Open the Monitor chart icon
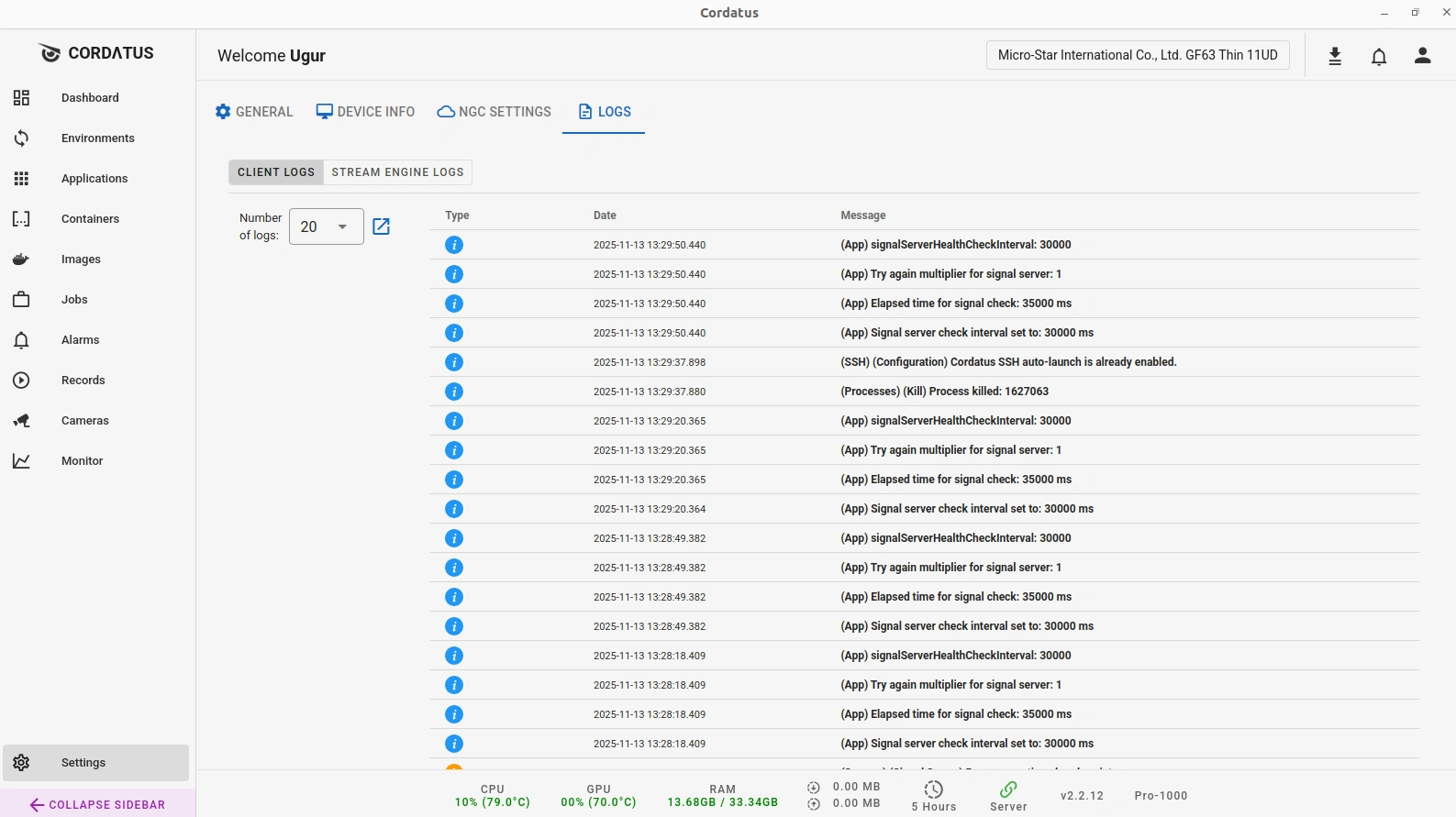Image resolution: width=1456 pixels, height=817 pixels. [x=21, y=461]
